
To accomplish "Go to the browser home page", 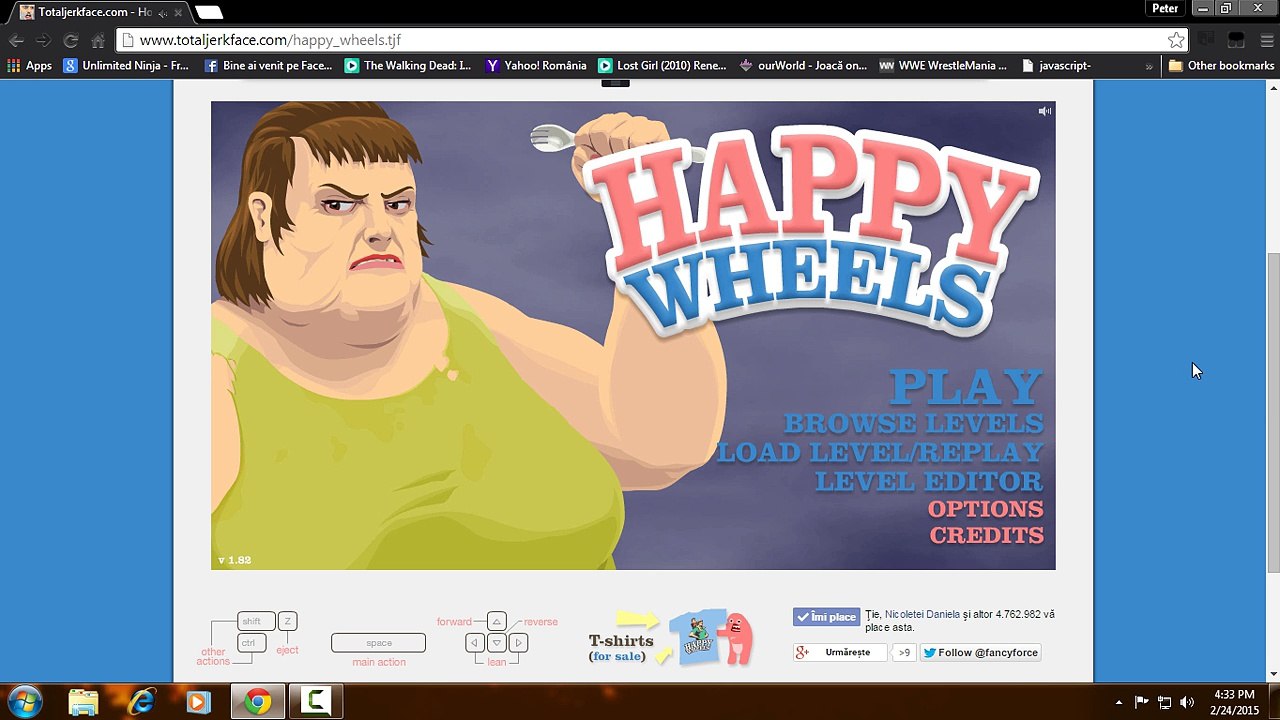I will [98, 40].
